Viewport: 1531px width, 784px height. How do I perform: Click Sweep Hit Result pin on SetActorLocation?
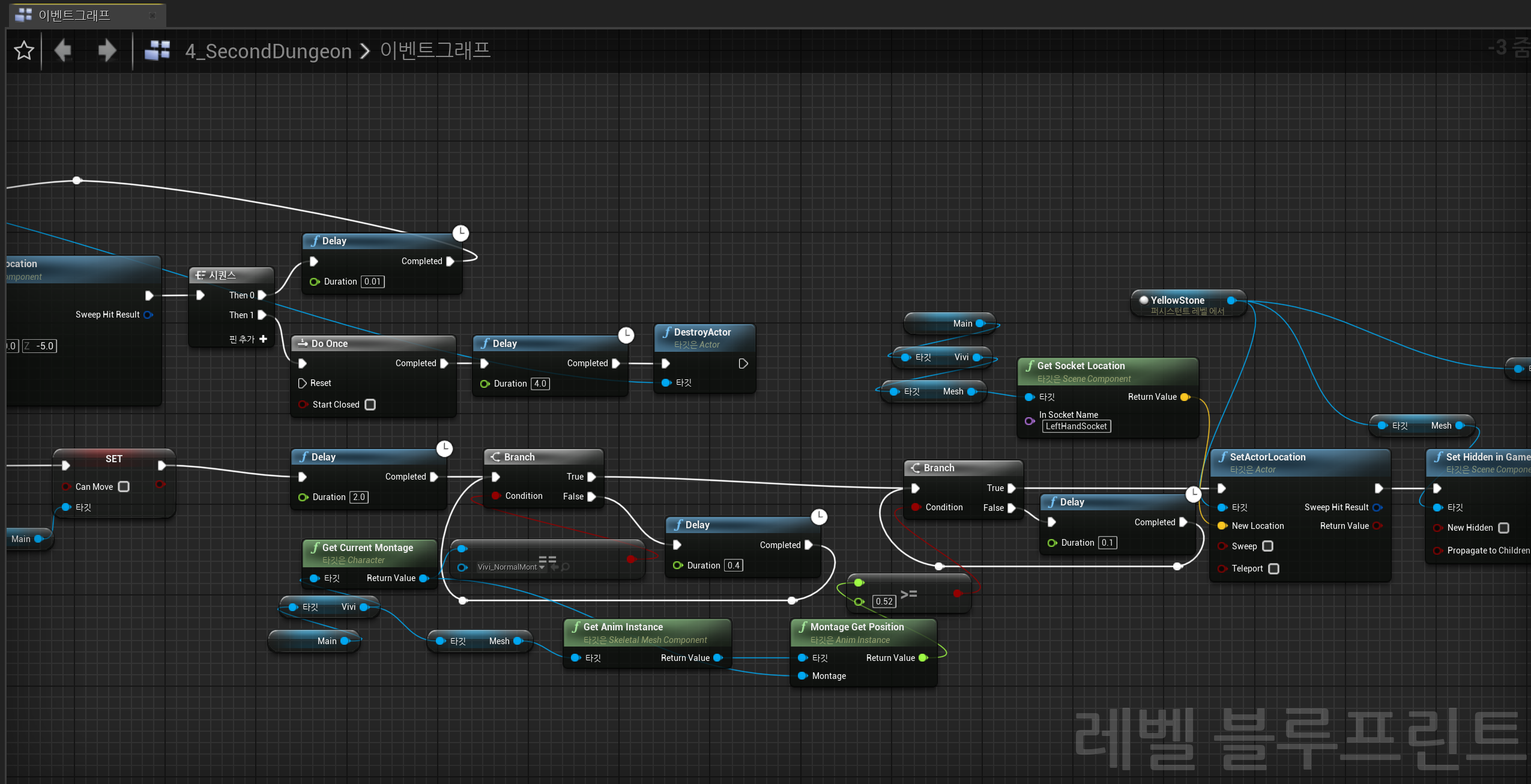point(1377,507)
